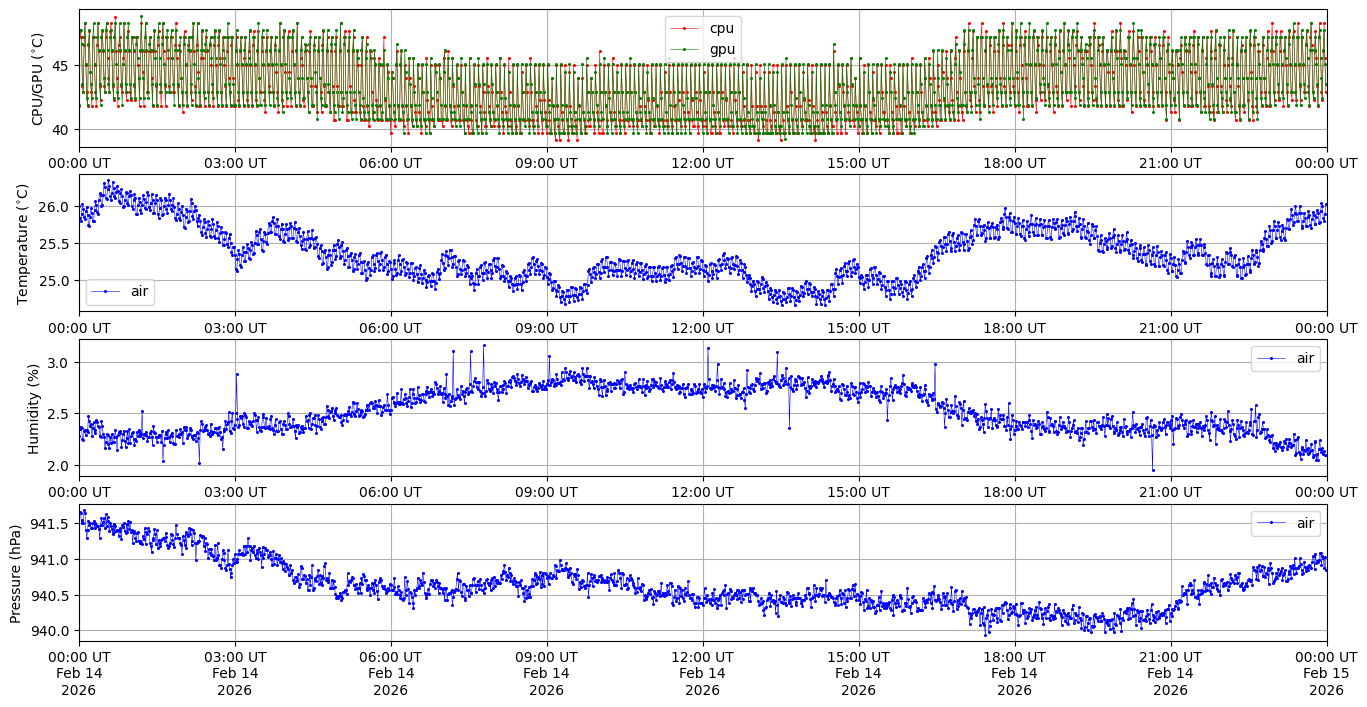Click the 'air' legend in Pressure plot
Screen dimensions: 1367x707
pos(1285,523)
